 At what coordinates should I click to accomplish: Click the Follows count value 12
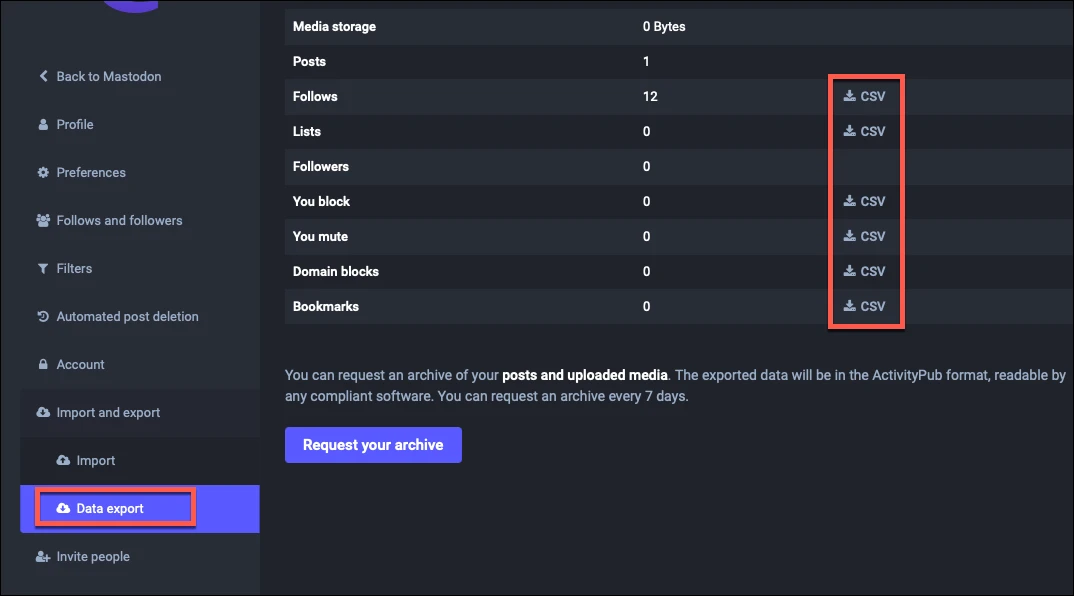pos(650,97)
